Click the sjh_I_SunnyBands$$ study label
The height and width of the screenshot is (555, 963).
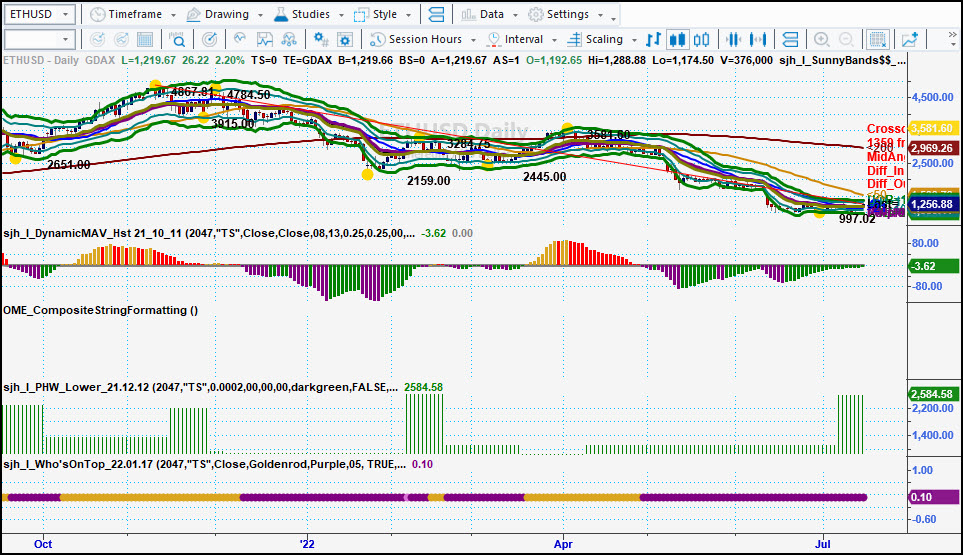click(842, 60)
